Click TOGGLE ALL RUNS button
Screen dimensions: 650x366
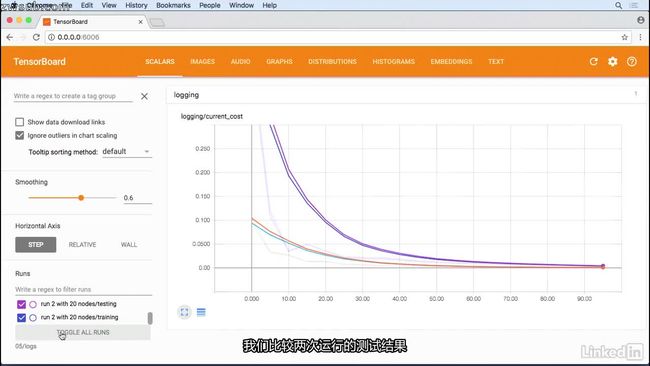coord(83,332)
